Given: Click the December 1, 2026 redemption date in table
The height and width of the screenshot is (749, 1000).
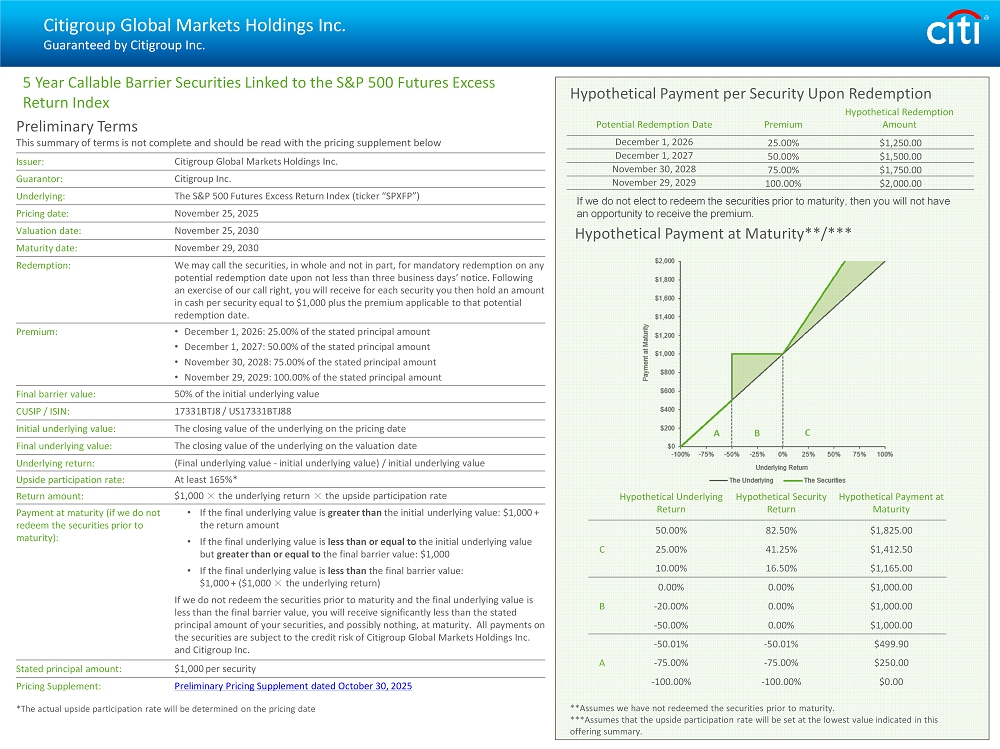Looking at the screenshot, I should [x=654, y=142].
